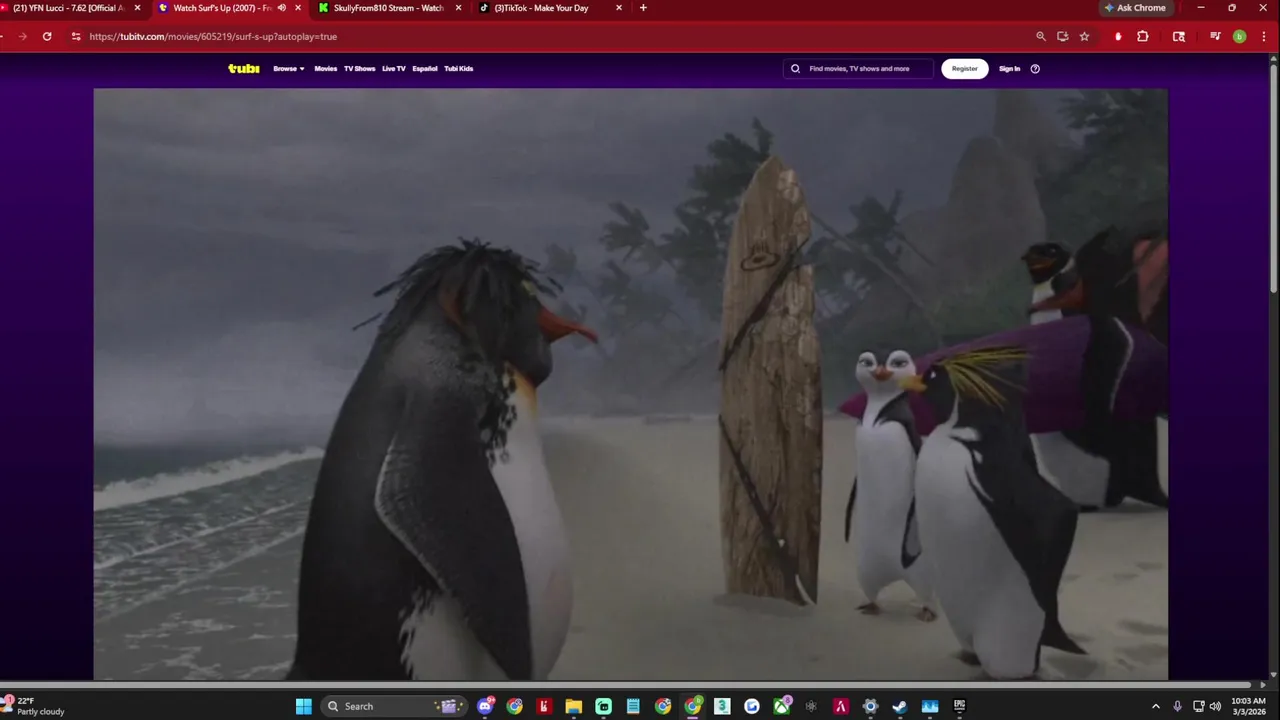The image size is (1280, 720).
Task: Open Steam from the taskbar
Action: (x=900, y=706)
